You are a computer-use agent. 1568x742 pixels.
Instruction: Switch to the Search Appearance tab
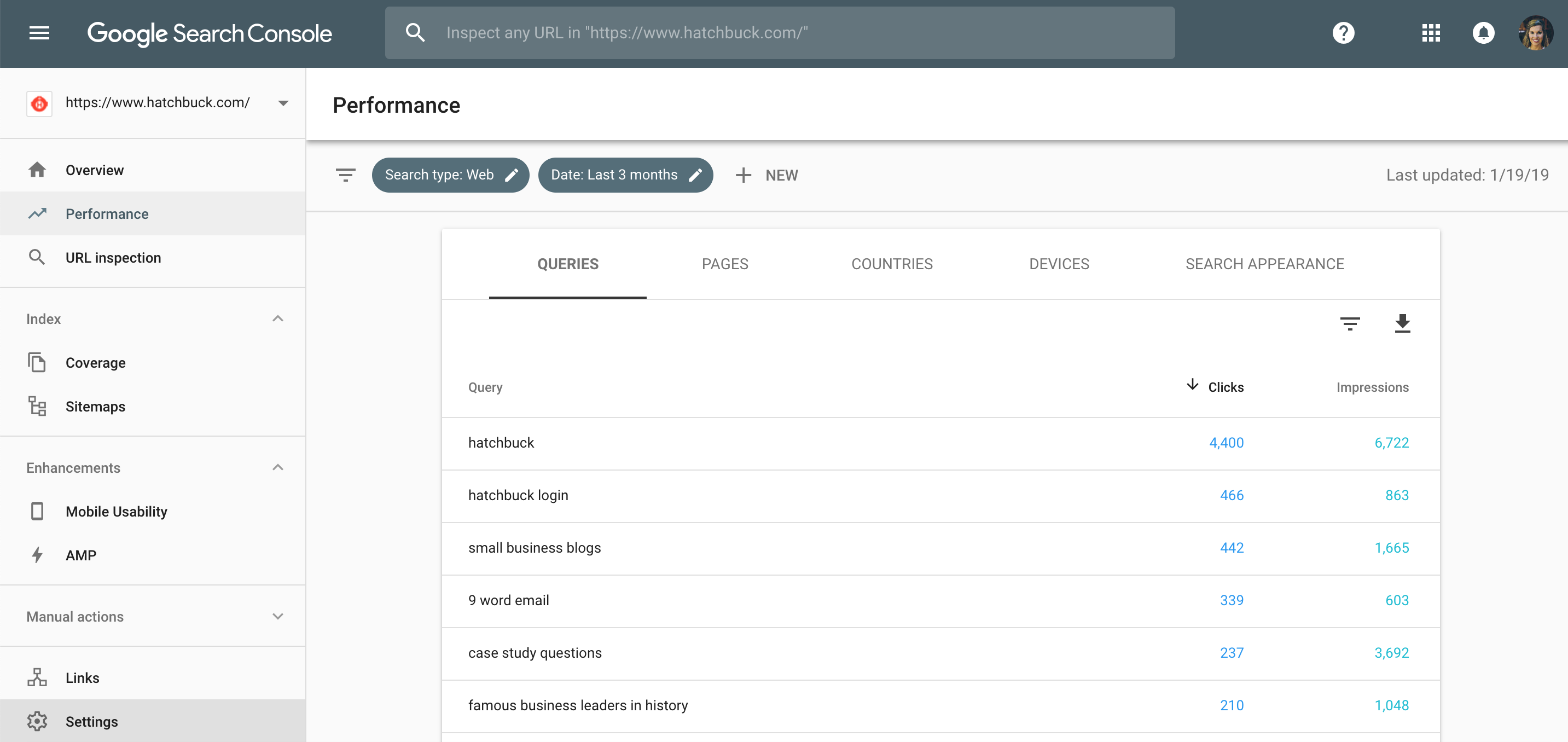point(1264,264)
